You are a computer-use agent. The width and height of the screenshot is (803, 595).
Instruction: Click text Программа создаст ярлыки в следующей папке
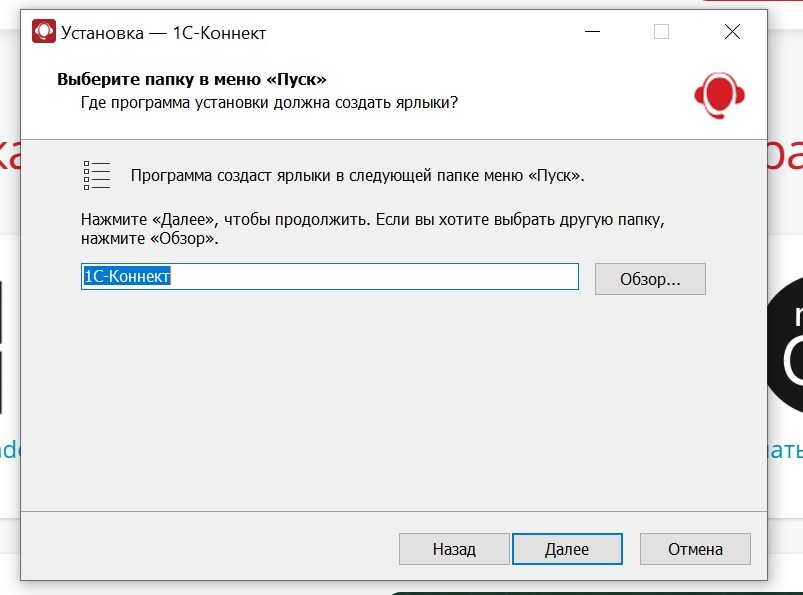point(357,176)
